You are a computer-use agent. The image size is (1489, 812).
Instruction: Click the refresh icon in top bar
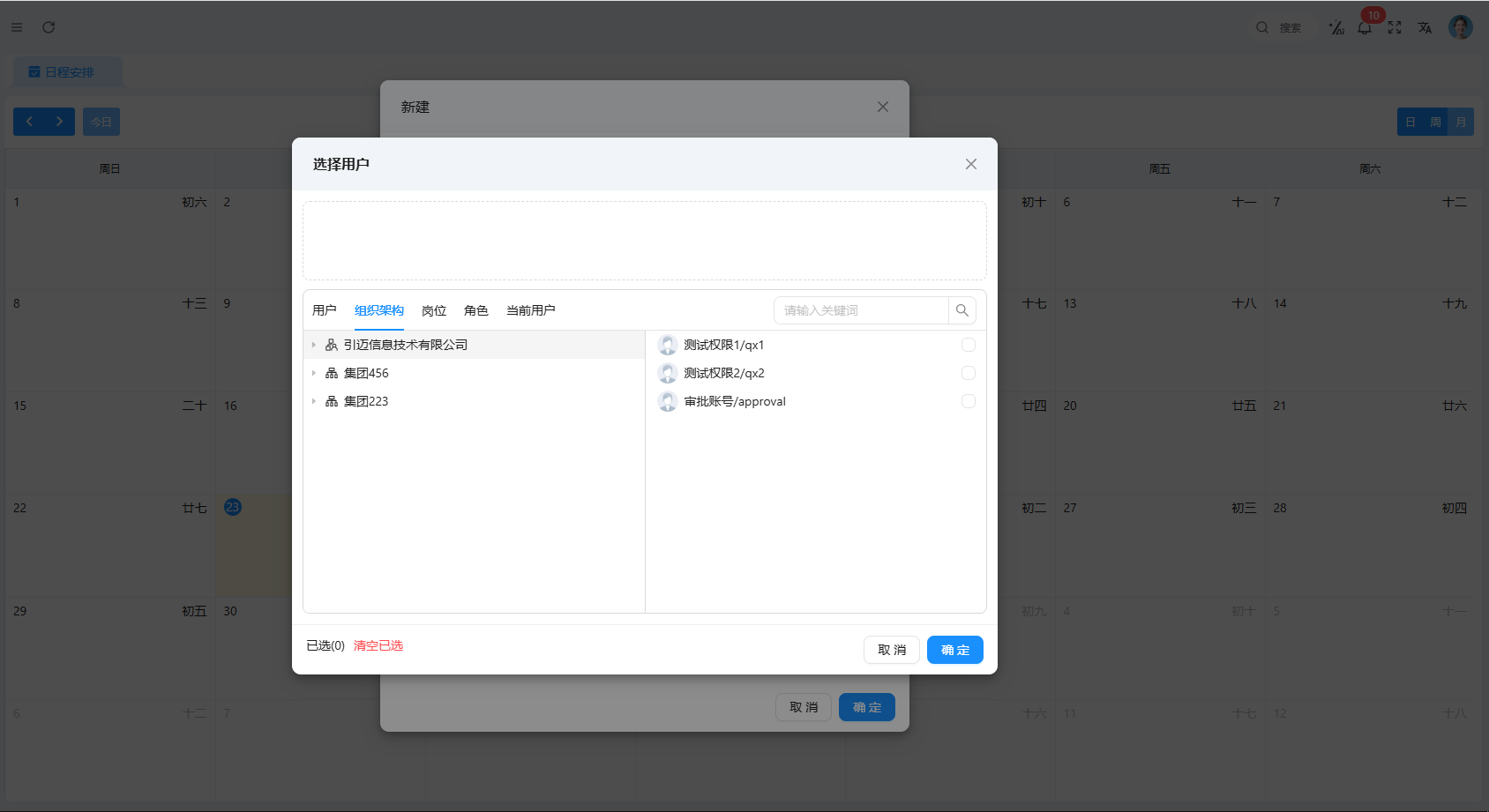coord(49,27)
